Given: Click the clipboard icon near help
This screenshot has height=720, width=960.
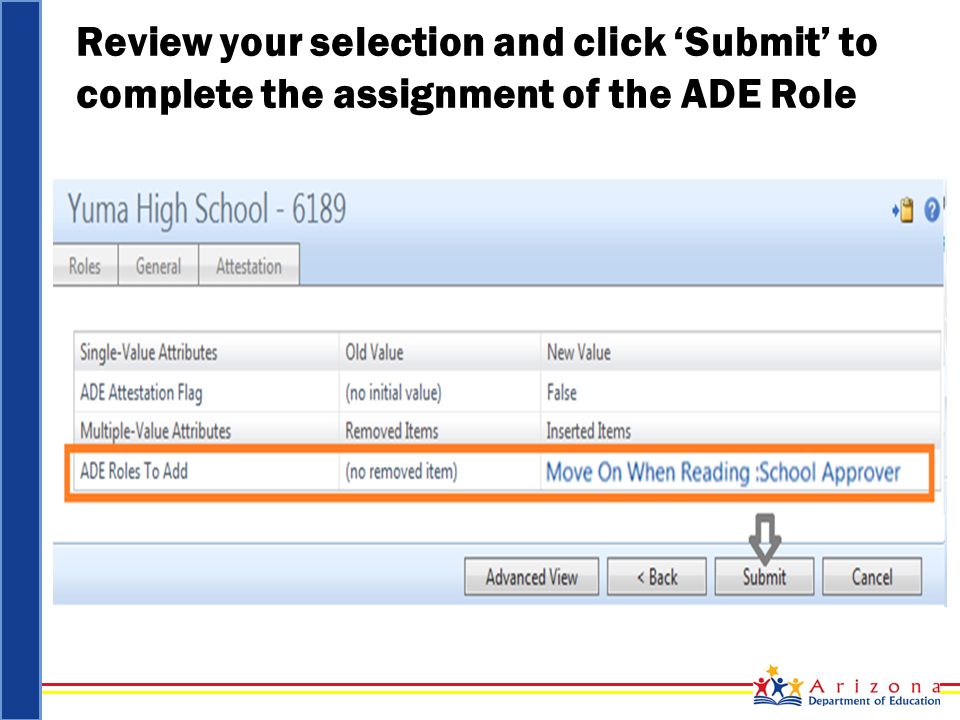Looking at the screenshot, I should [903, 210].
